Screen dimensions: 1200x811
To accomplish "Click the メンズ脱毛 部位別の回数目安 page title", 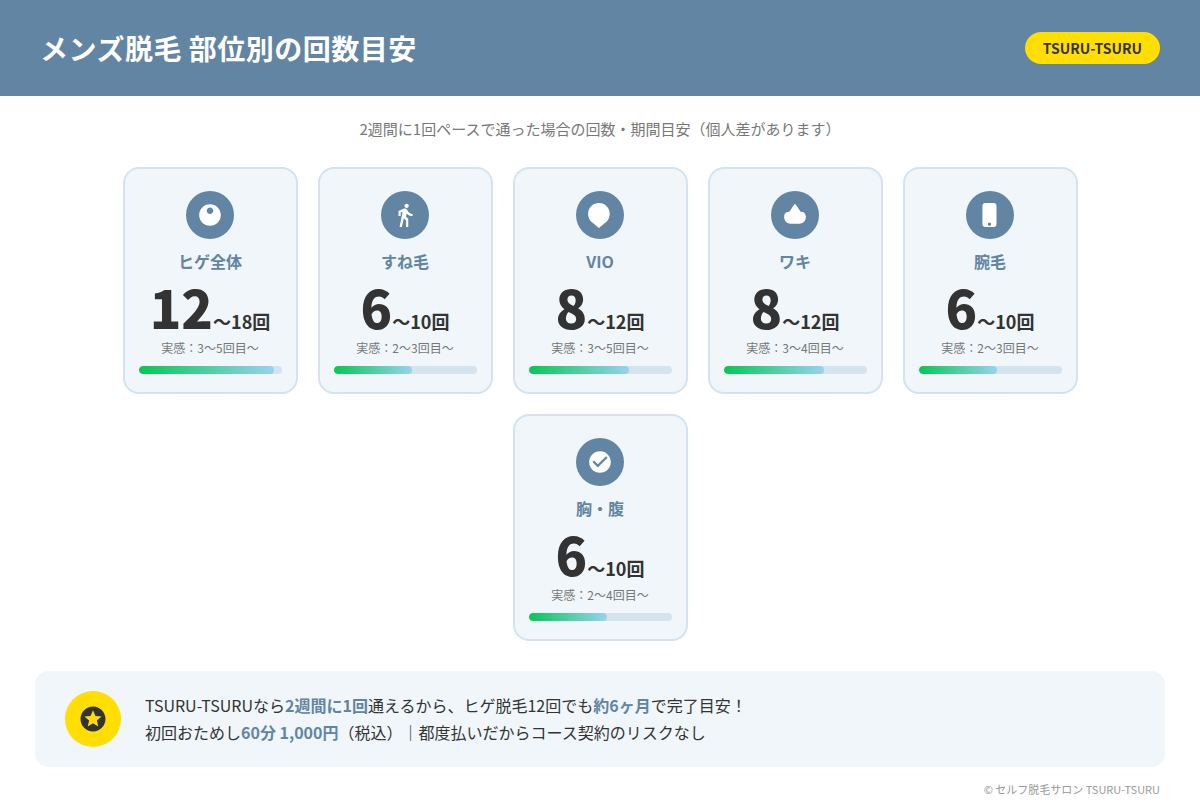I will click(x=228, y=49).
